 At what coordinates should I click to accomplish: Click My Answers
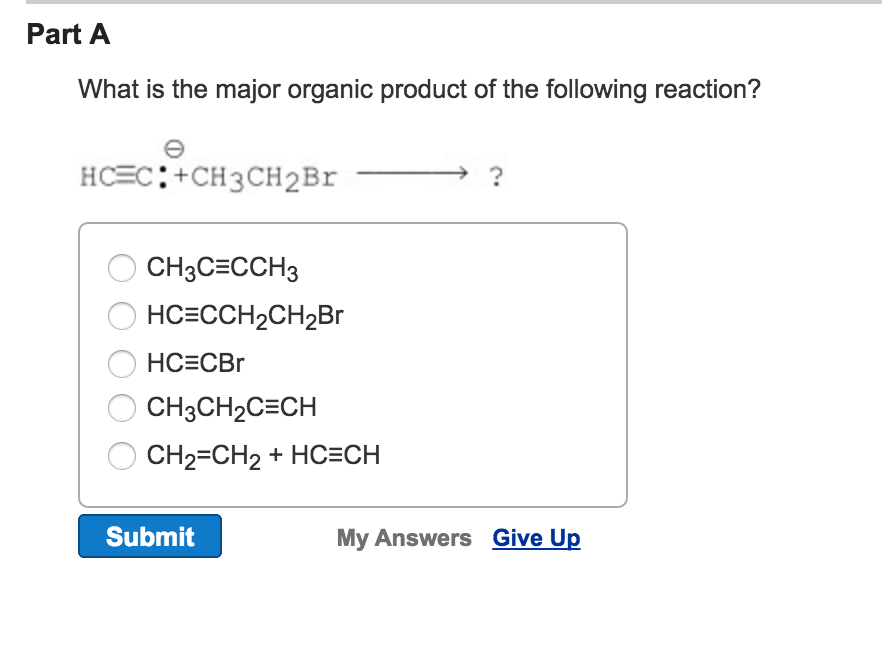(404, 538)
